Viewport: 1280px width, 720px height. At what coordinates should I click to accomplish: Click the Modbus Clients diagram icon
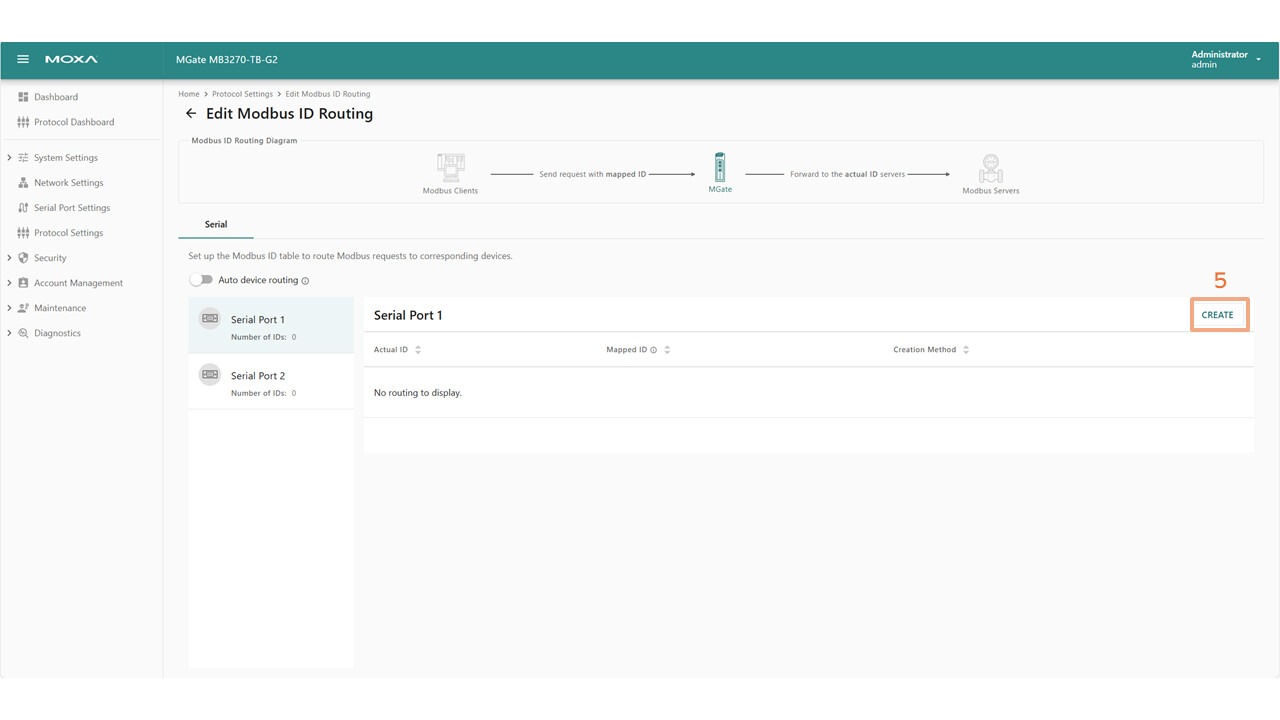pos(450,167)
